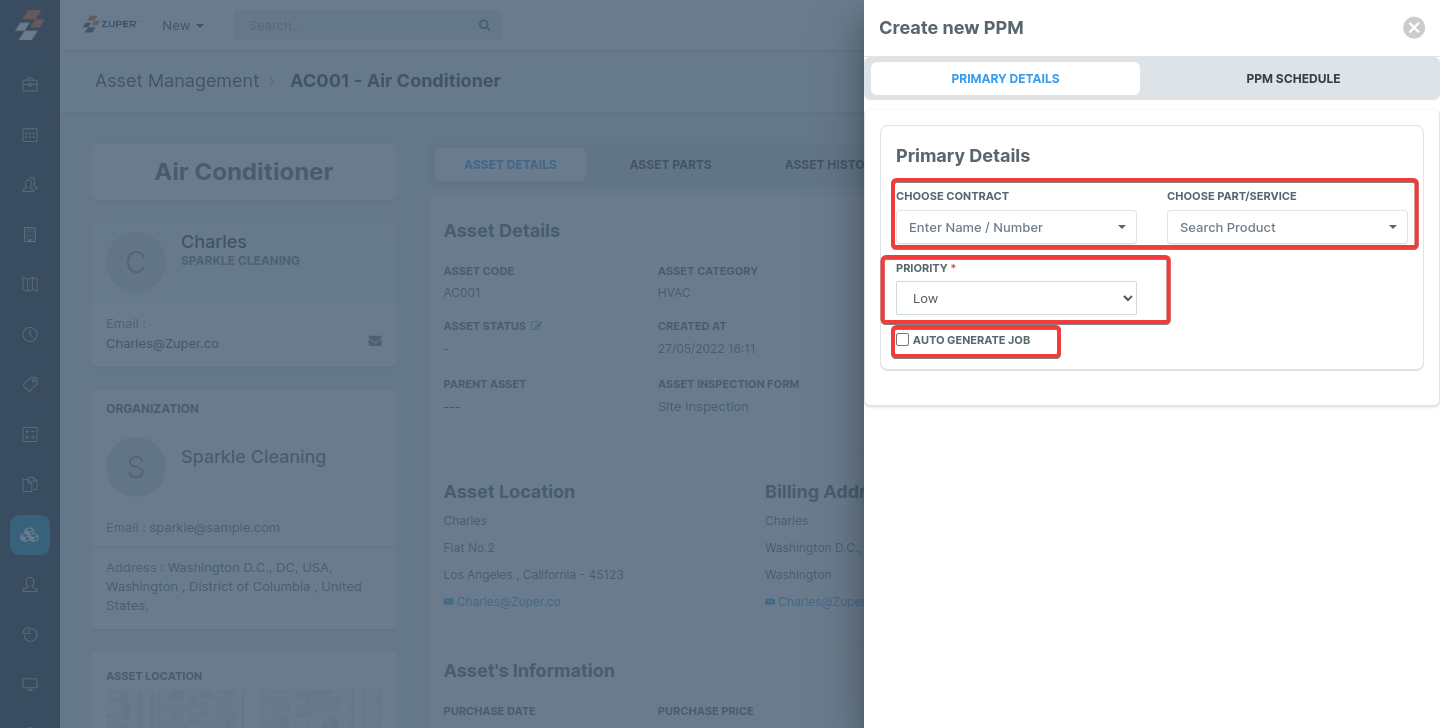1440x728 pixels.
Task: Enable the Auto Generate Job checkbox
Action: point(903,340)
